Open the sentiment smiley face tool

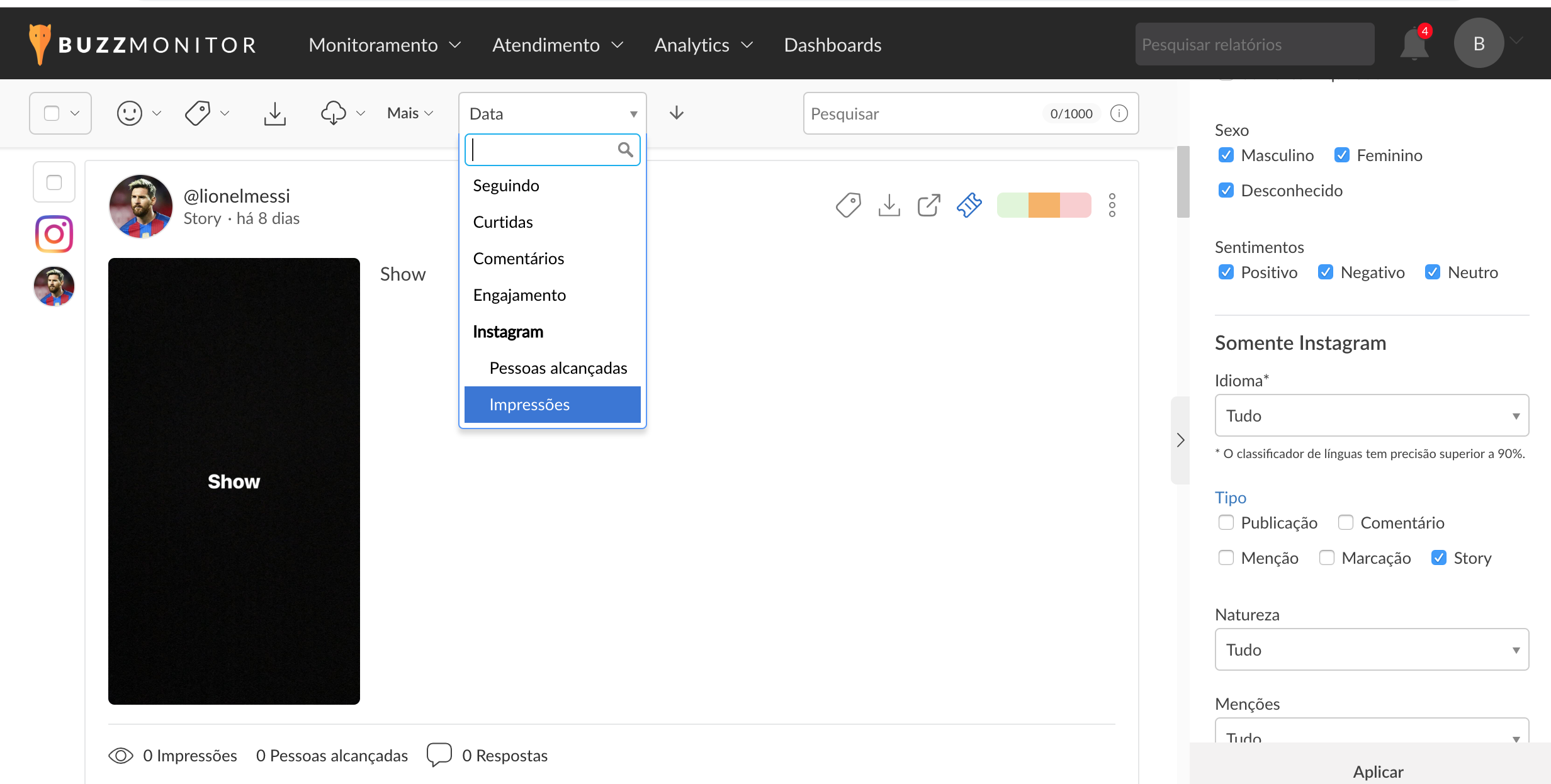tap(130, 113)
